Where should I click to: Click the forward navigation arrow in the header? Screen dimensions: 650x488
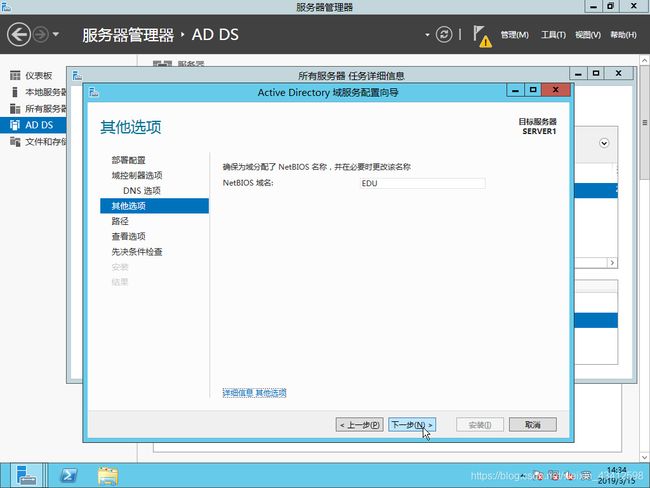pyautogui.click(x=41, y=34)
